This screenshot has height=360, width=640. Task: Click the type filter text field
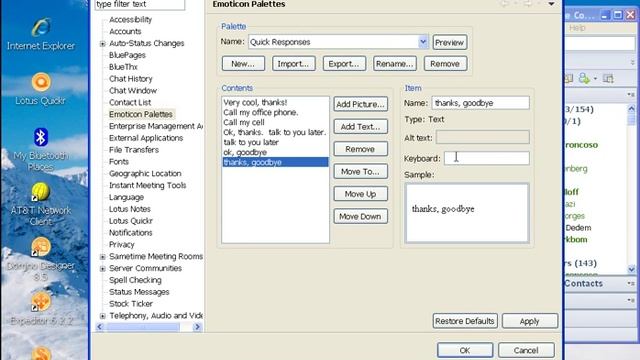pyautogui.click(x=140, y=4)
